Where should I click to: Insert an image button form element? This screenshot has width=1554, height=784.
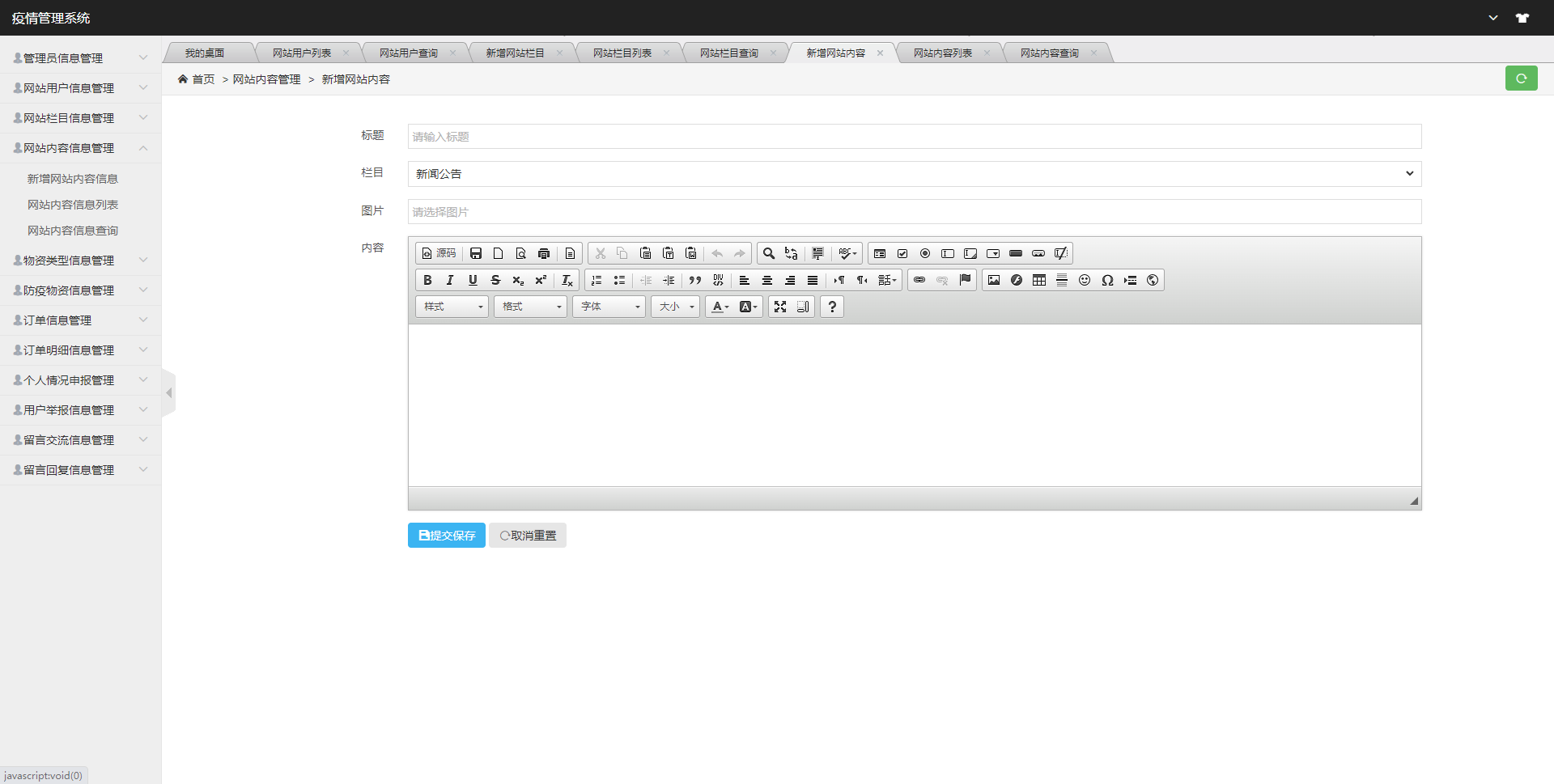pos(1038,253)
